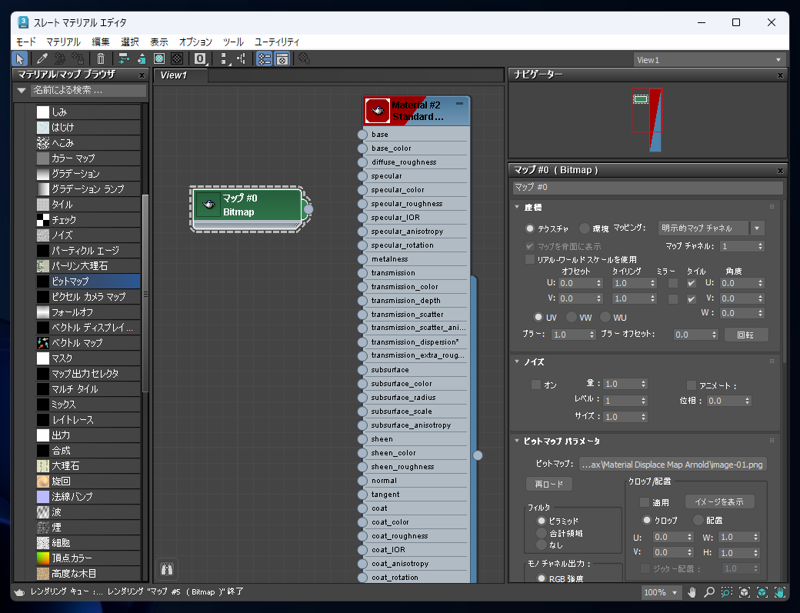
Task: Click the 名前による検索 search field
Action: click(89, 90)
